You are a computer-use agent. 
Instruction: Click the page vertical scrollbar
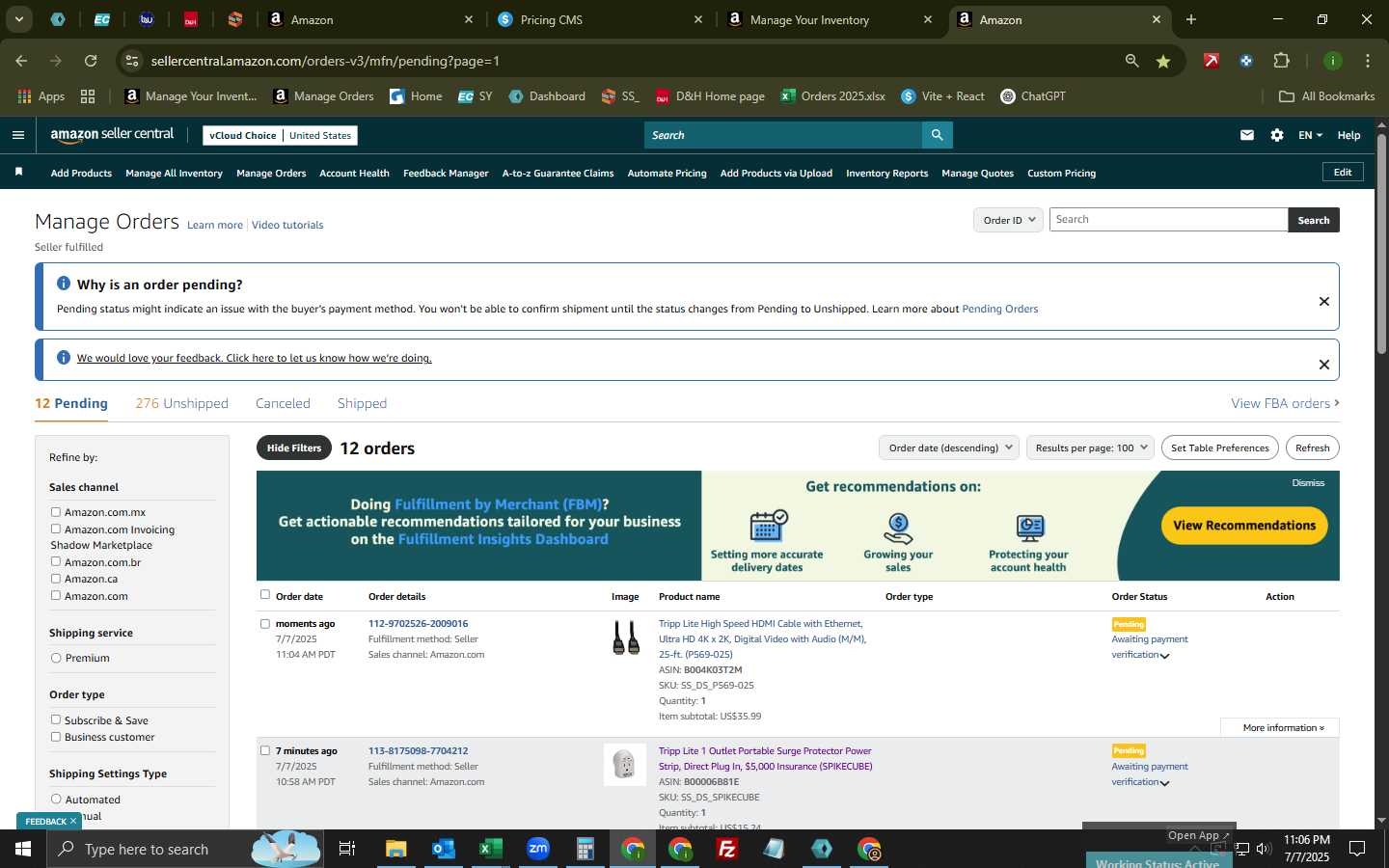point(1381,243)
